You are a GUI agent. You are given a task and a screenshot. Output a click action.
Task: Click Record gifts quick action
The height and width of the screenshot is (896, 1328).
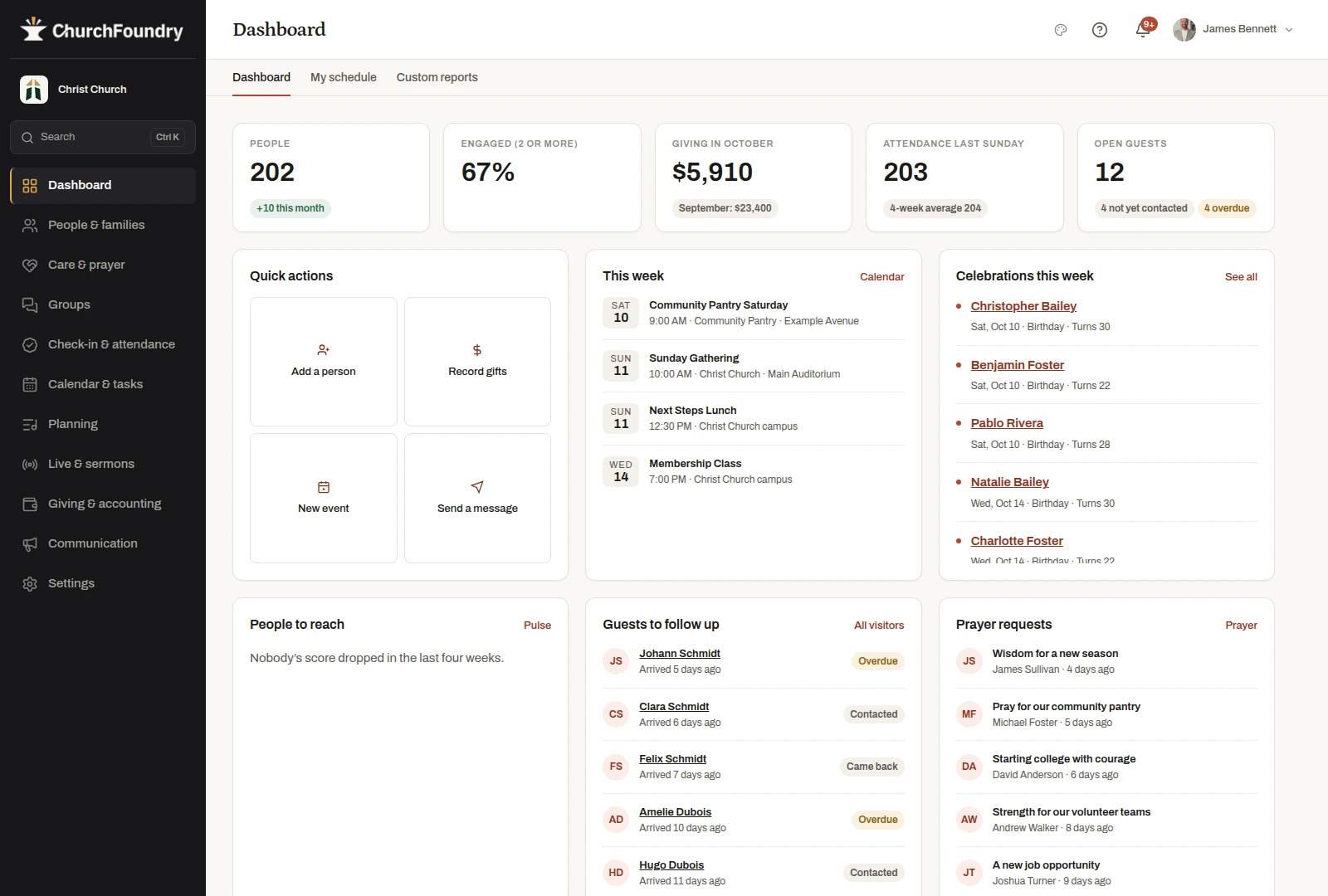click(x=477, y=362)
